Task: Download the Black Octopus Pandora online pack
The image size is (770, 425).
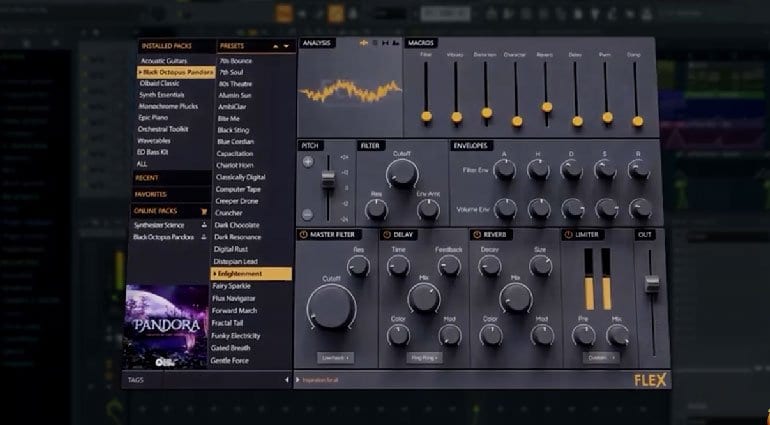Action: click(204, 237)
